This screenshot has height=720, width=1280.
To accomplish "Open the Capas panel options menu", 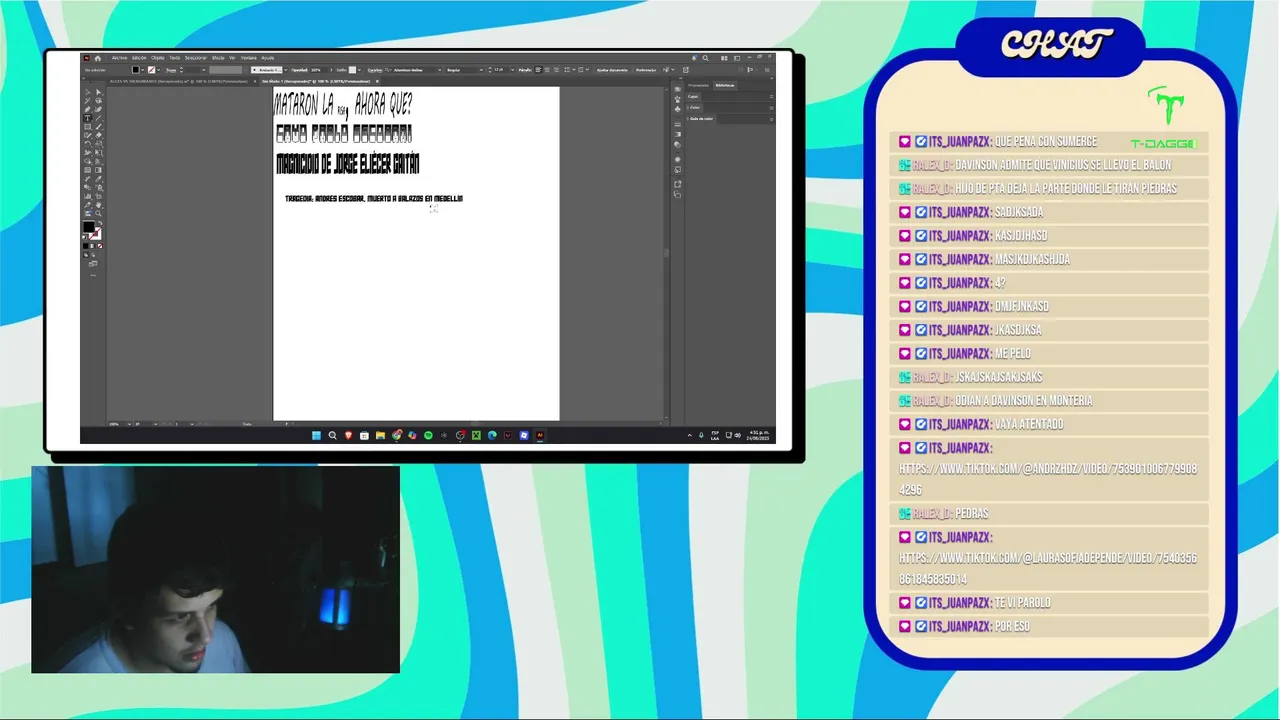I will 771,97.
